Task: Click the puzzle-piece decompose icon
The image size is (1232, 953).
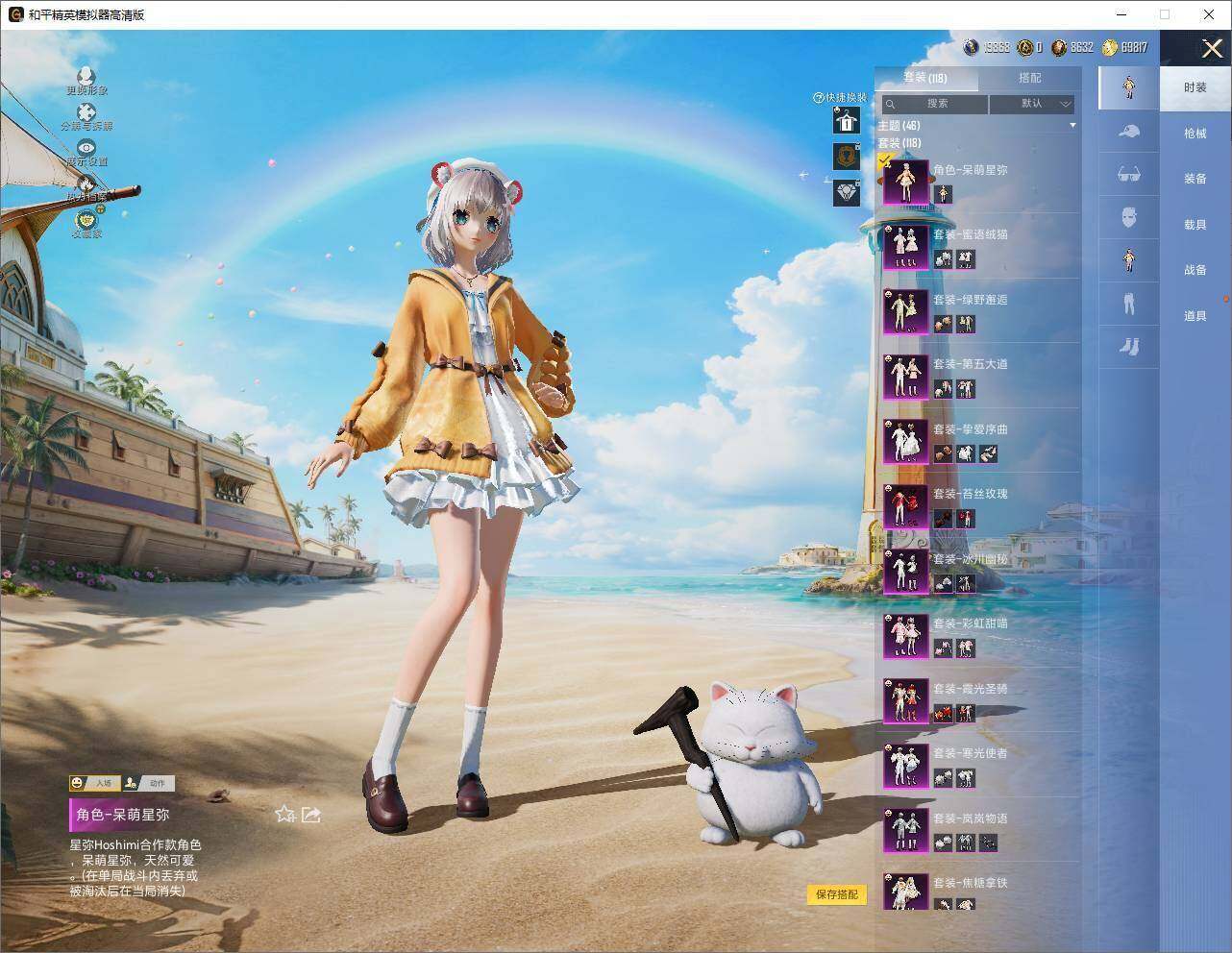Action: click(86, 112)
